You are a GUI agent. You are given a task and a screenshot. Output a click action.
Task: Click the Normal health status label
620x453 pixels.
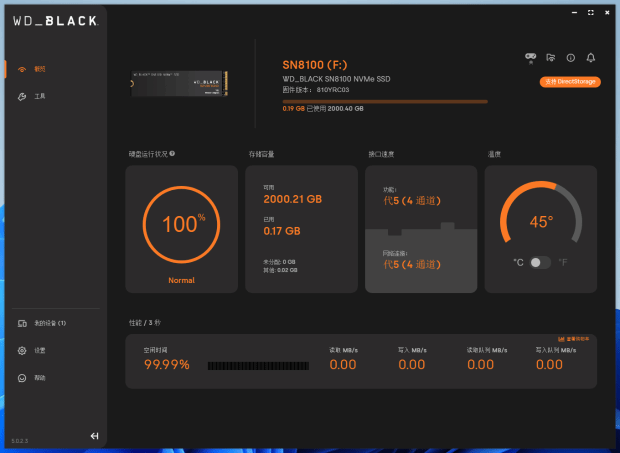(x=181, y=280)
